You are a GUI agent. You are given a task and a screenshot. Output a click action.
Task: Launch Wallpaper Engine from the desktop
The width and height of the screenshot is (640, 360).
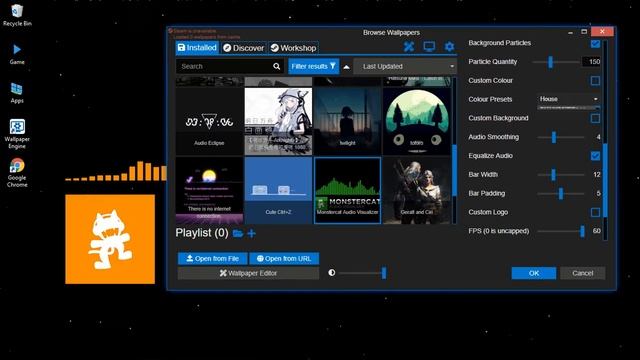(17, 134)
